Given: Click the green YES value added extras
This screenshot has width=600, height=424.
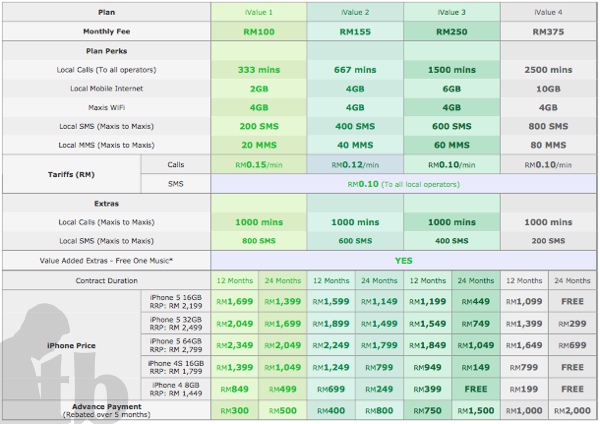Looking at the screenshot, I should pos(404,259).
